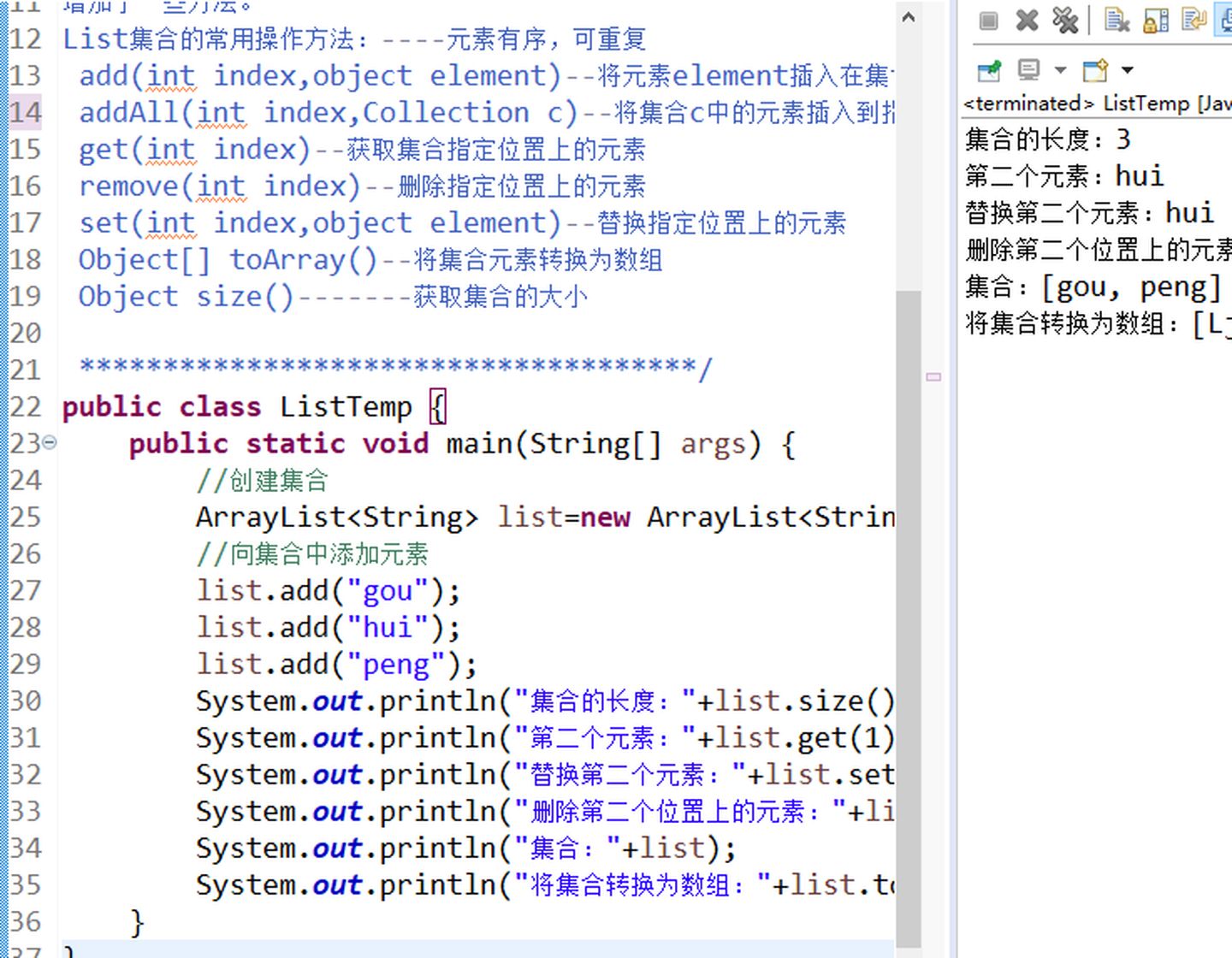Click the println '替换第二个元素' code line
The width and height of the screenshot is (1232, 958).
pos(545,774)
